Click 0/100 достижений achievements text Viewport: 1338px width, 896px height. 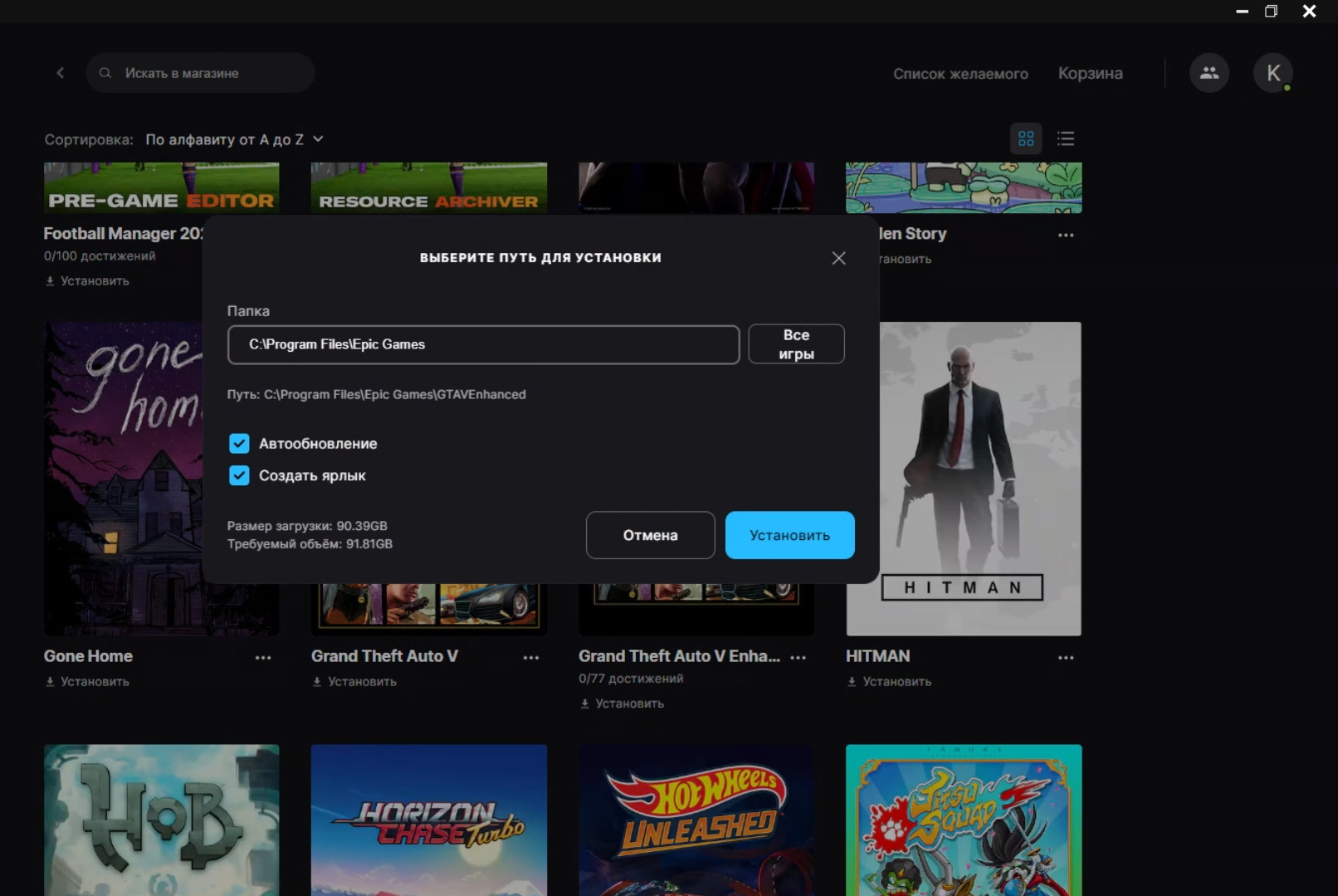[x=100, y=256]
